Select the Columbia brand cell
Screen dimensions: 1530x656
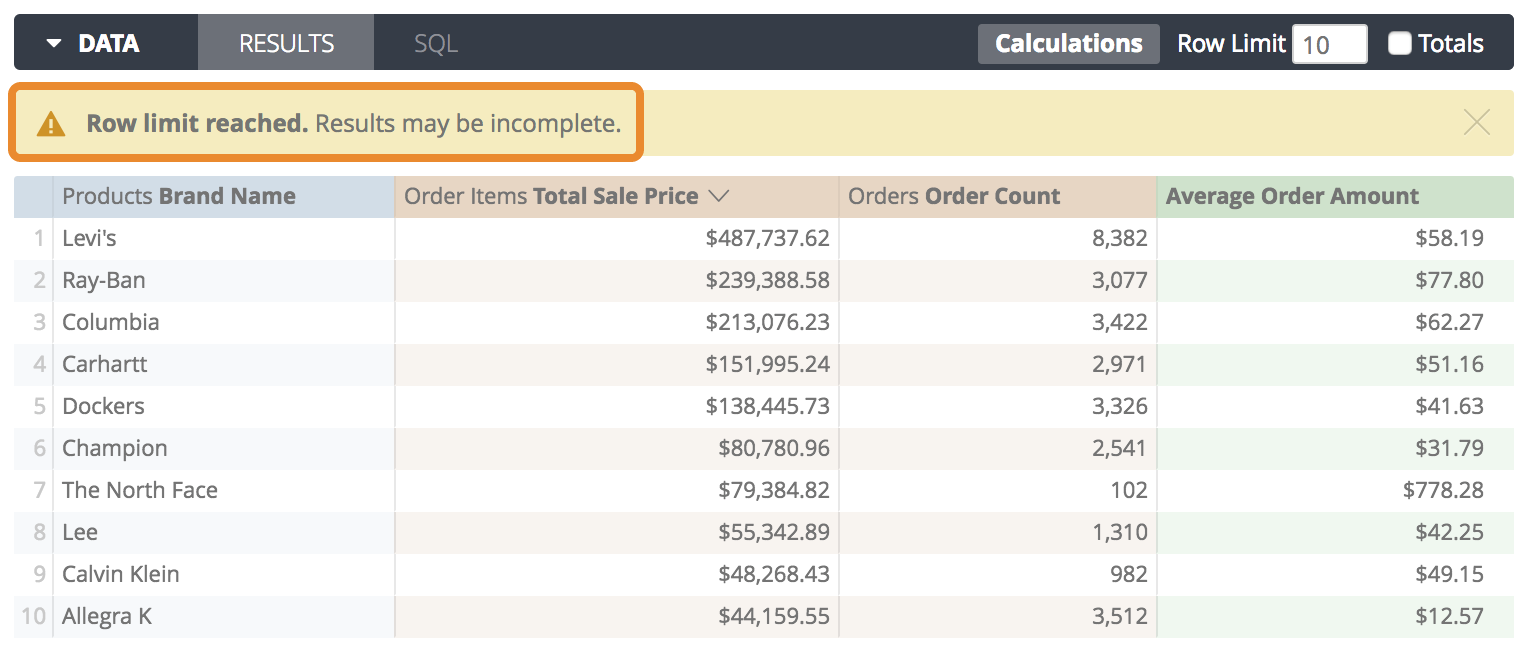point(223,322)
